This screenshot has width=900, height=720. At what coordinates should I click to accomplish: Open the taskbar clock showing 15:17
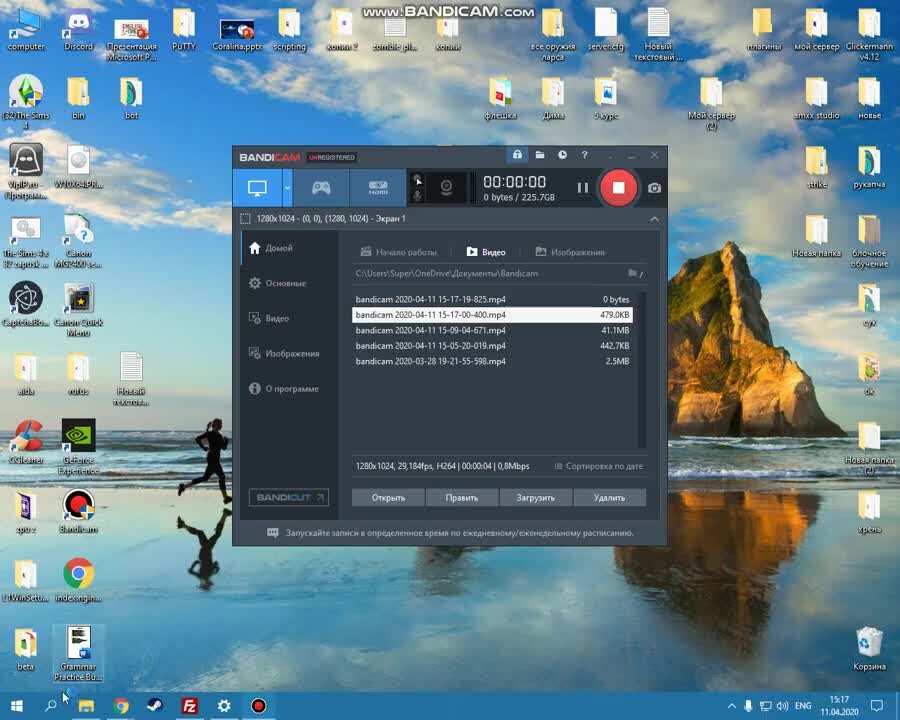[839, 706]
